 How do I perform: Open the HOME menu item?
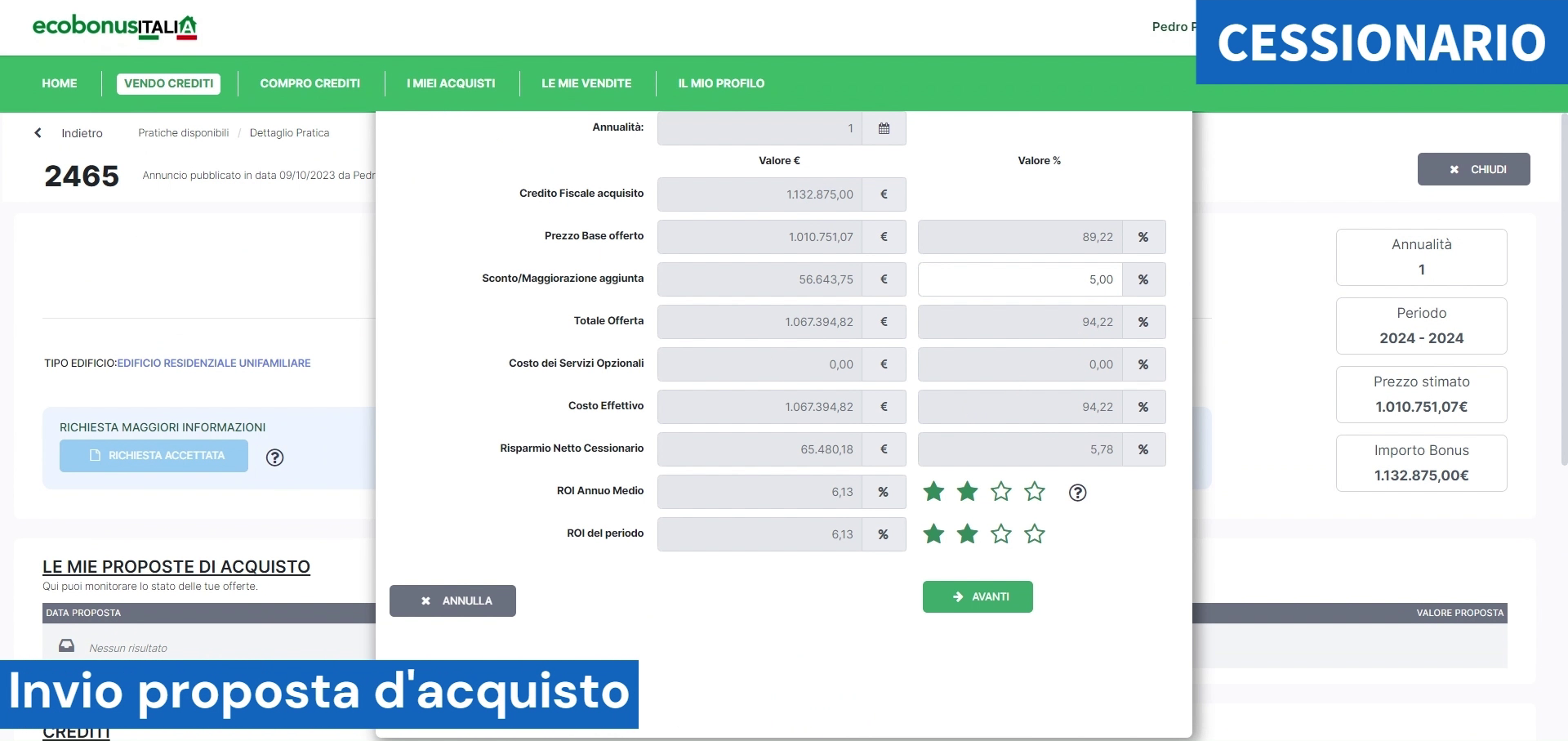click(x=60, y=83)
